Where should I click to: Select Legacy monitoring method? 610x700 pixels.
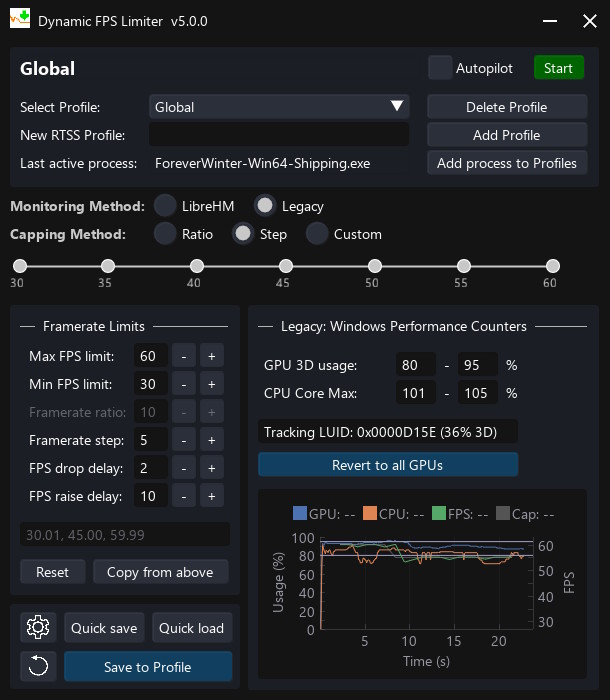click(265, 206)
